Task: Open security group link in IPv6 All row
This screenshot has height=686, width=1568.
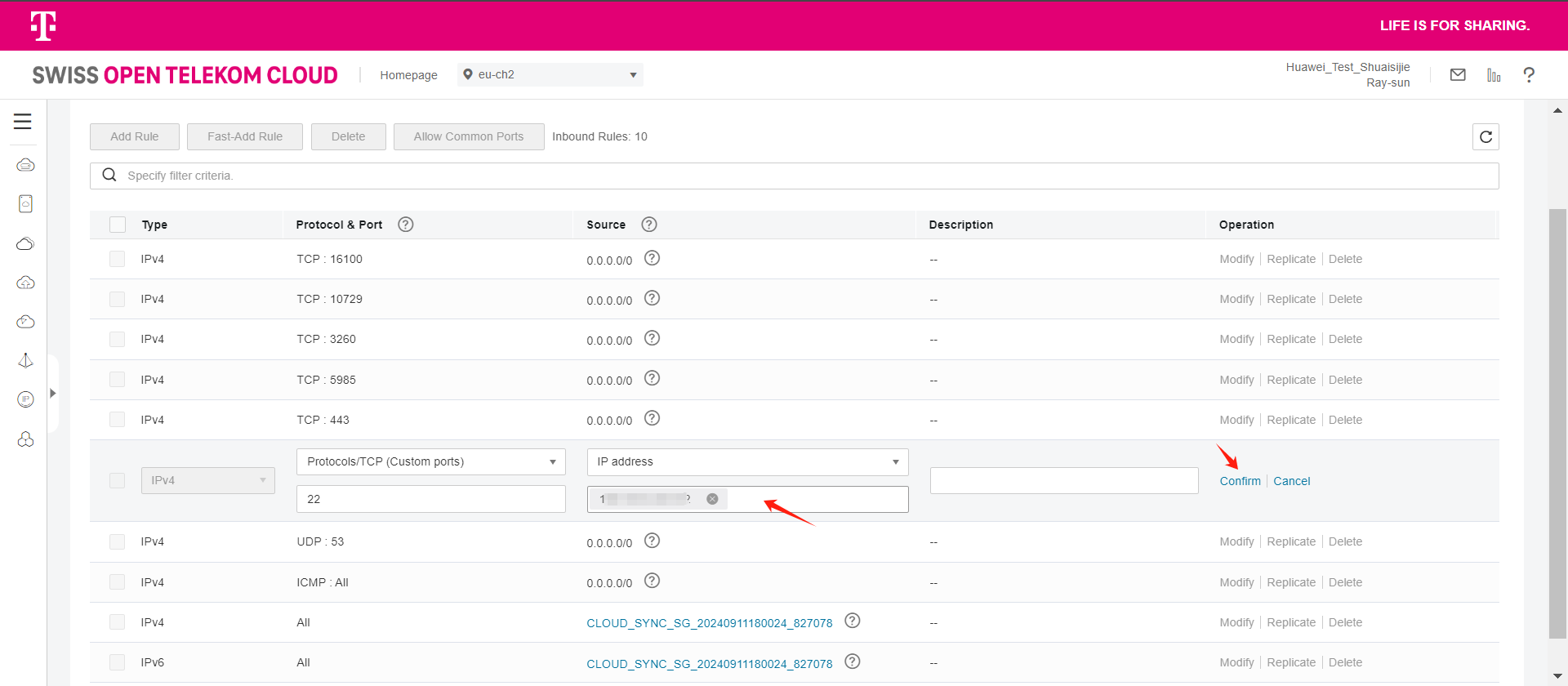Action: tap(709, 664)
